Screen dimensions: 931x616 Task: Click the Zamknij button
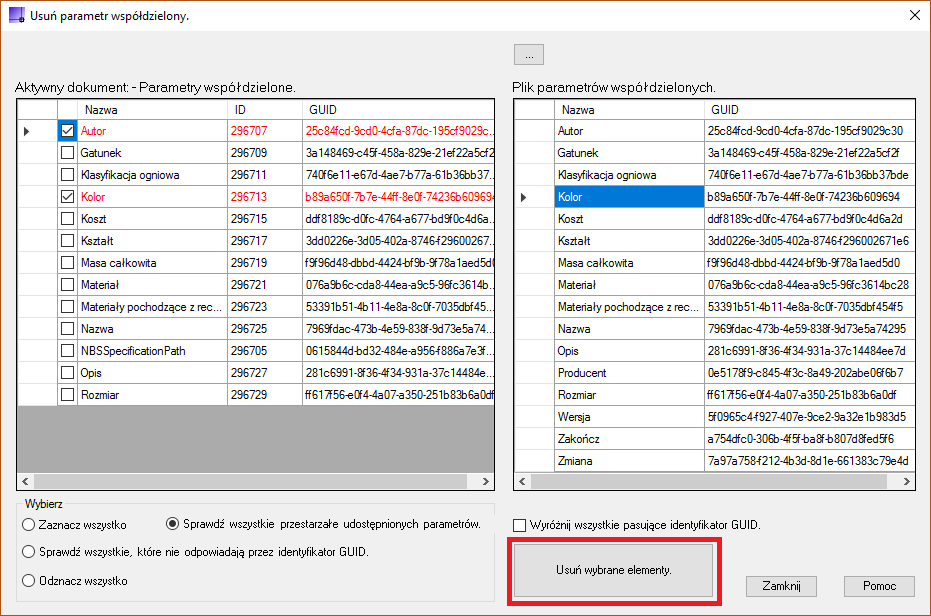click(x=781, y=586)
